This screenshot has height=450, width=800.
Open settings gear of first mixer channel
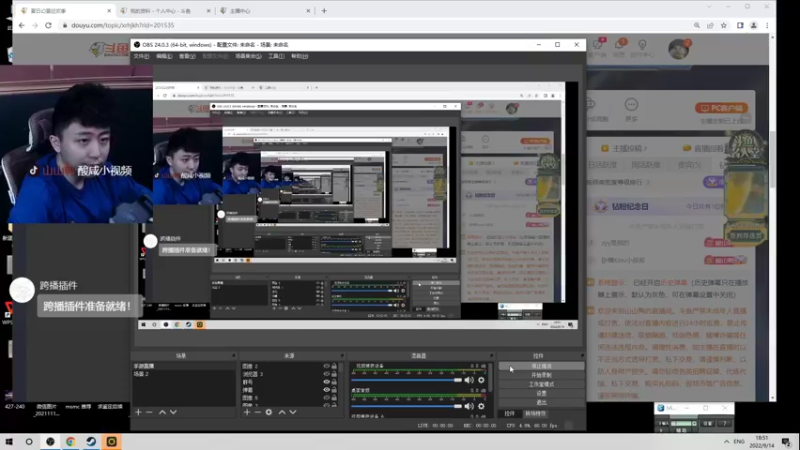pyautogui.click(x=481, y=380)
